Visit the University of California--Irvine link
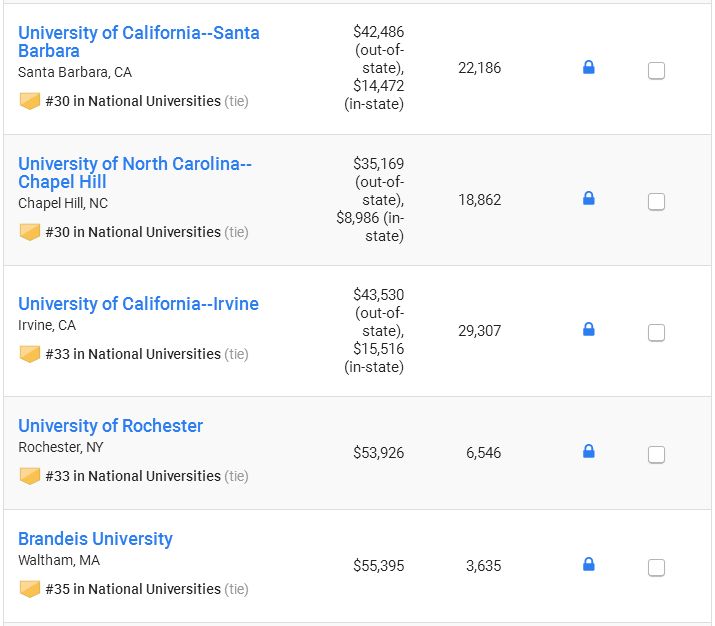Image resolution: width=715 pixels, height=626 pixels. pos(138,304)
